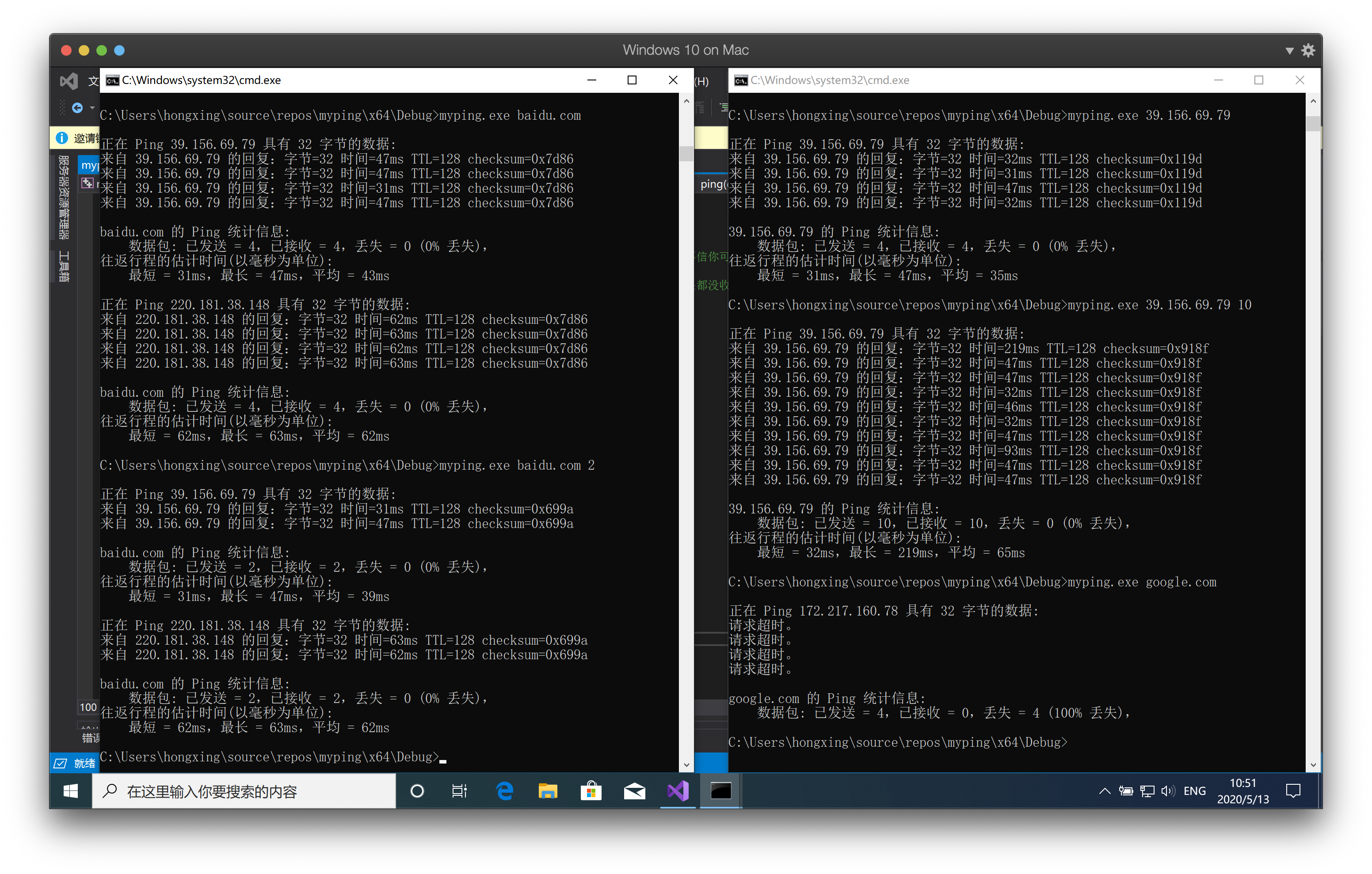Screen dimensions: 1372x874
Task: Minimize the right cmd.exe window
Action: coord(1219,80)
